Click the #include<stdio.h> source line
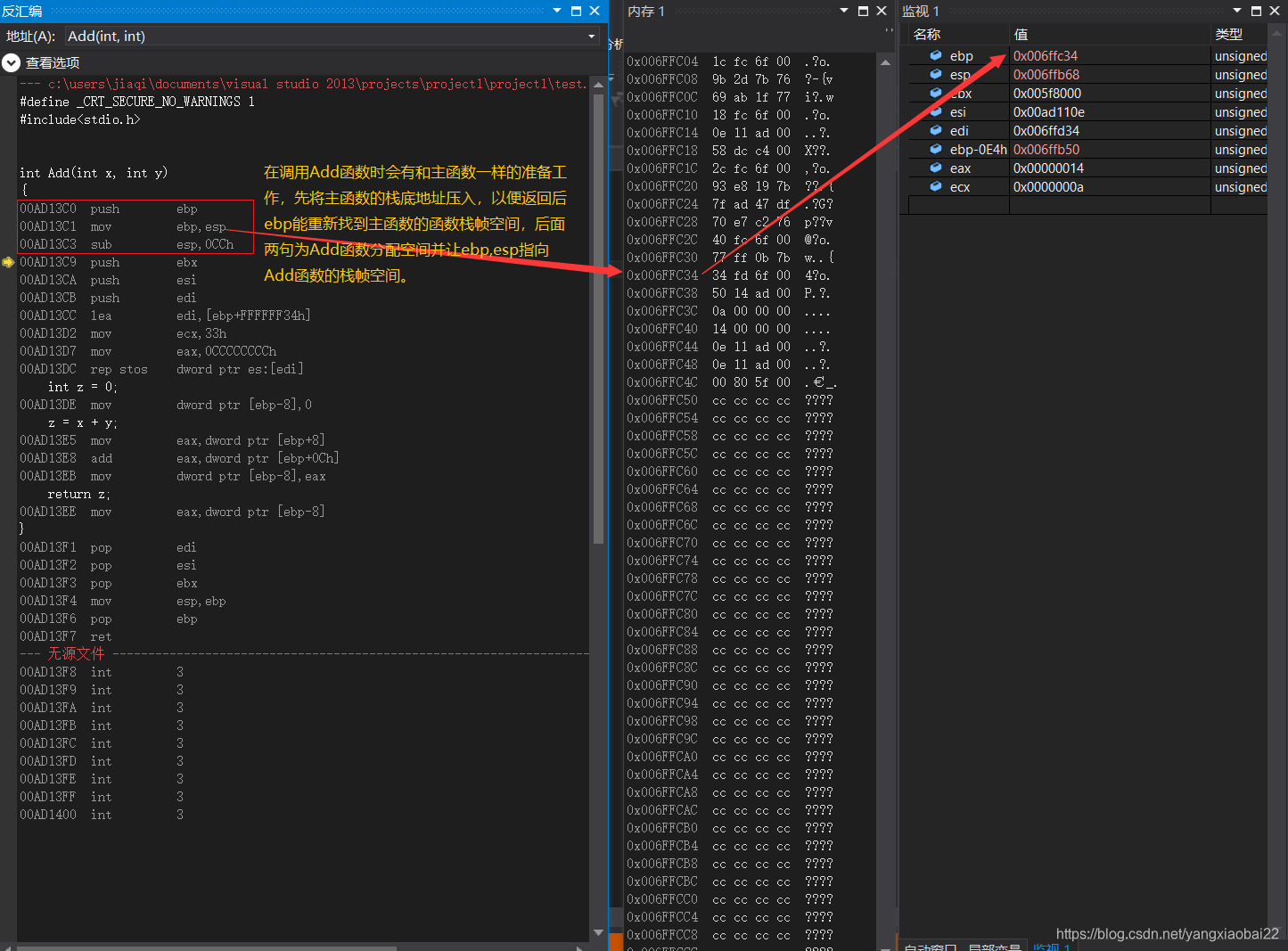This screenshot has width=1288, height=951. click(80, 119)
